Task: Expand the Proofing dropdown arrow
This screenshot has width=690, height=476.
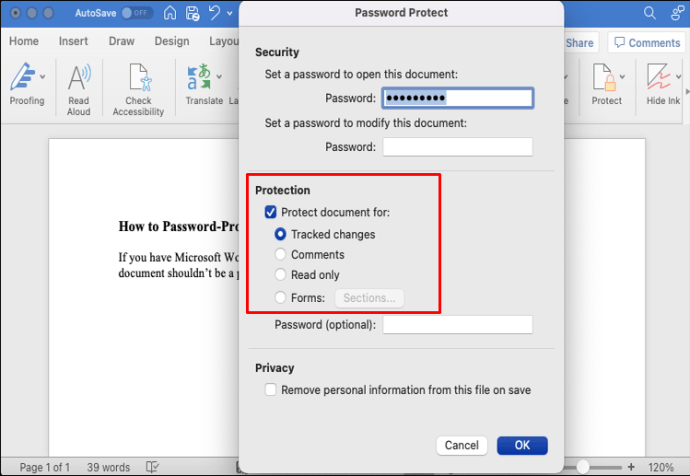Action: 43,76
